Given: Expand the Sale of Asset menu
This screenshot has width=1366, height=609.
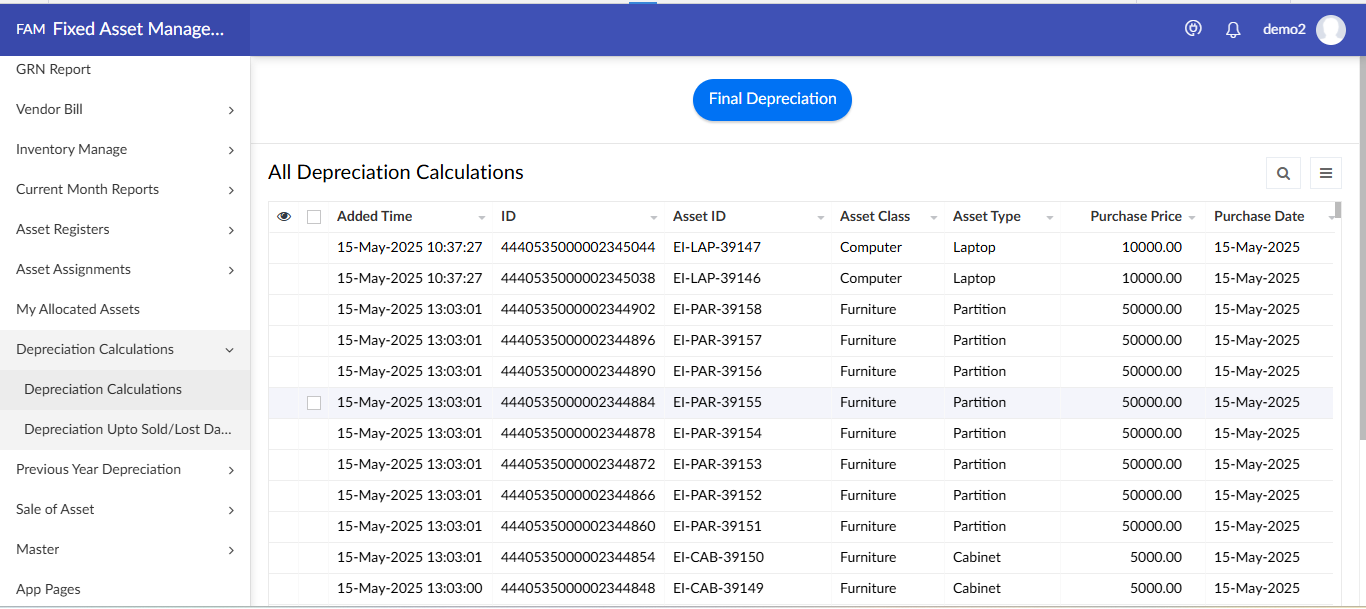Looking at the screenshot, I should click(231, 510).
